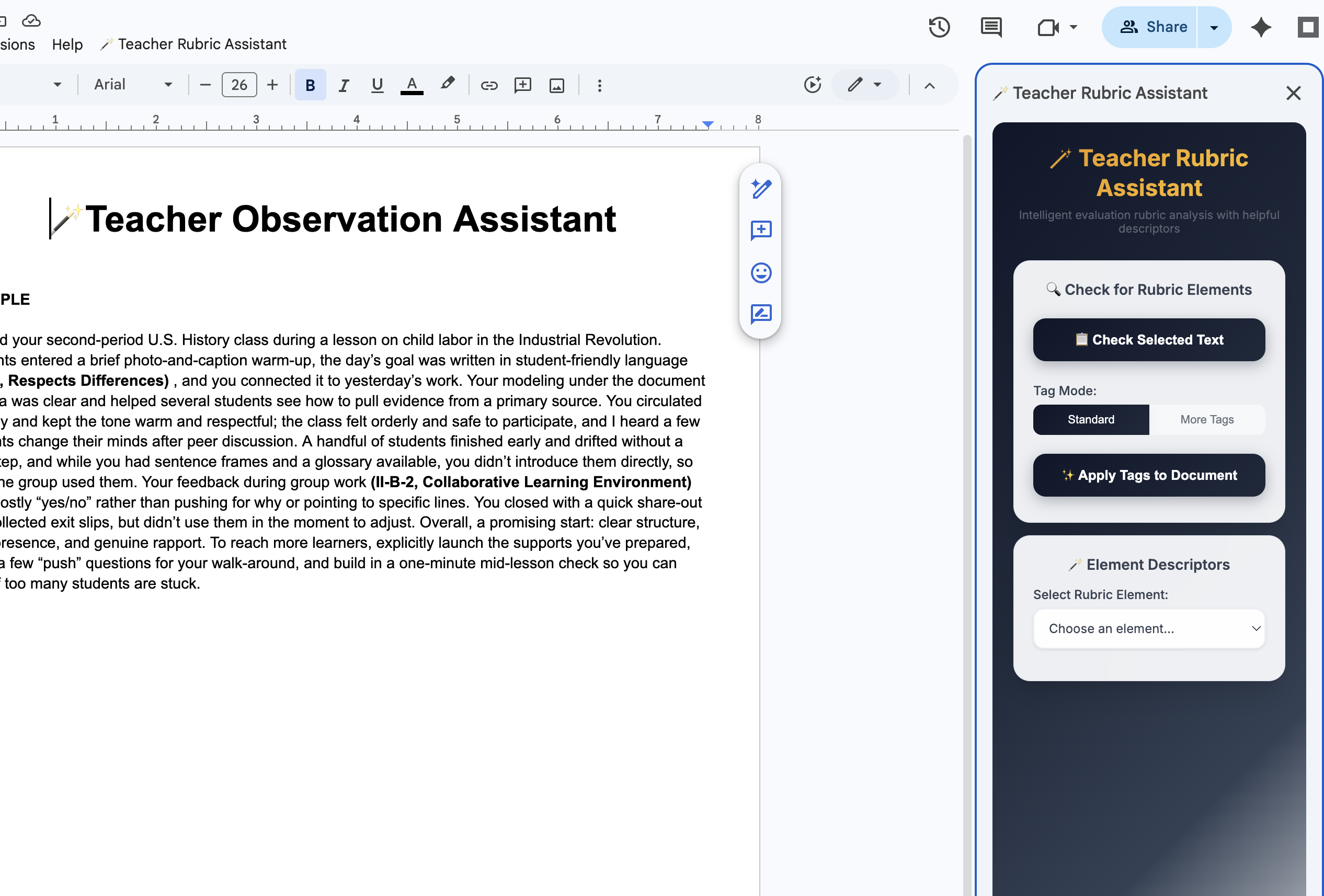The height and width of the screenshot is (896, 1324).
Task: Add an emoji reaction from the margin icons
Action: 761,273
